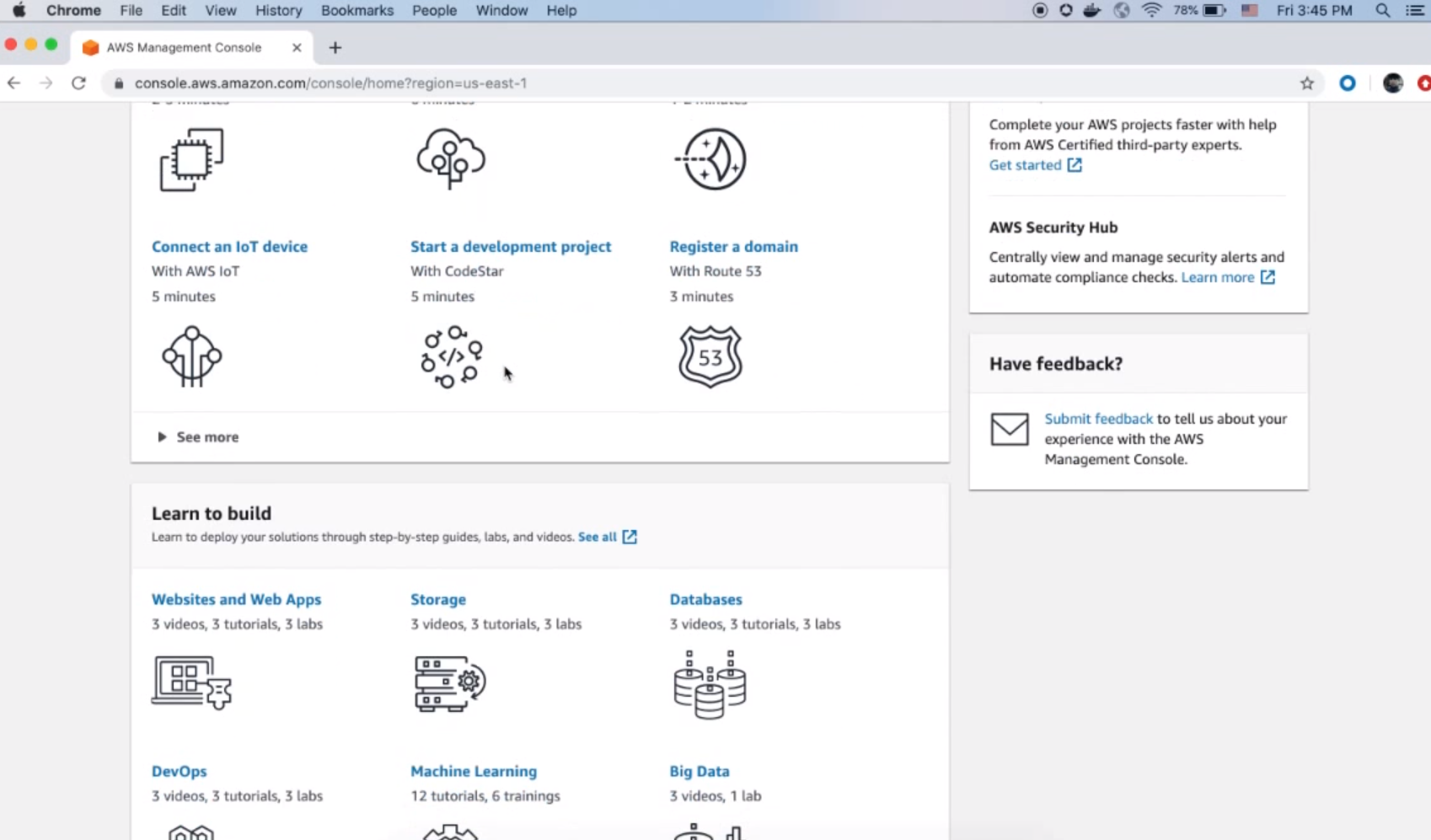Click the AWS Security Hub heading
This screenshot has height=840, width=1431.
[x=1053, y=227]
